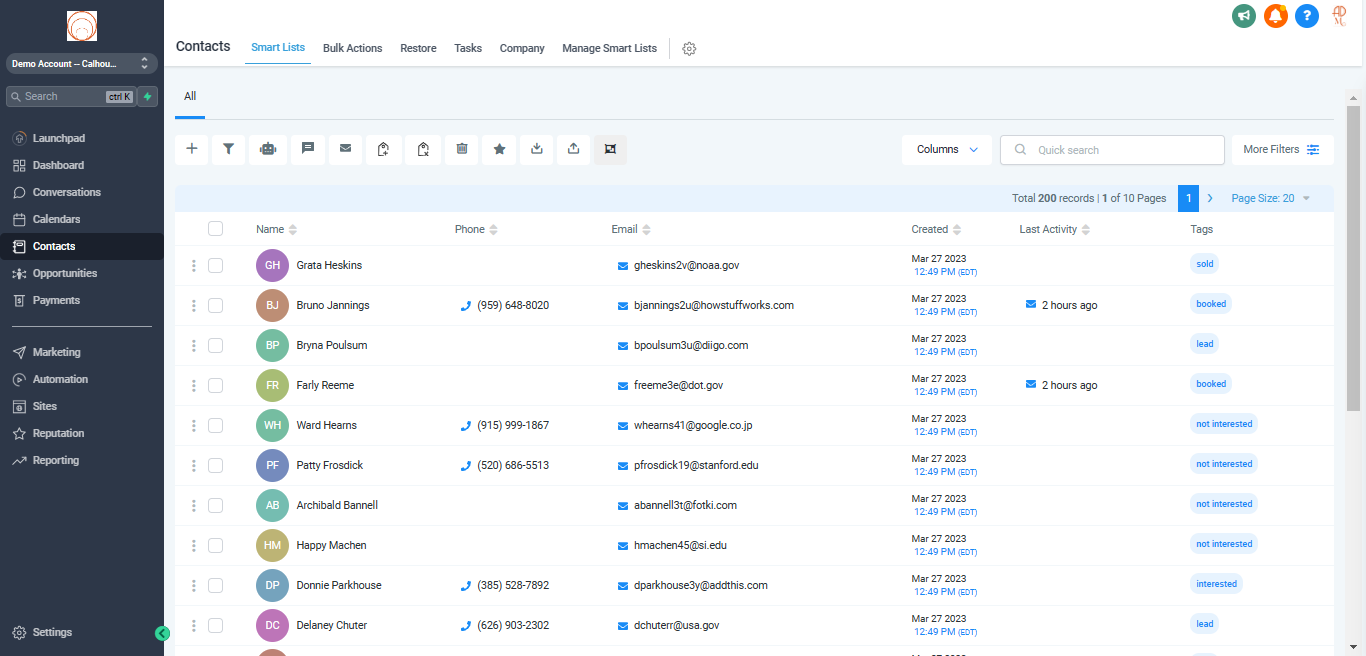Click the robot automation icon
This screenshot has height=656, width=1366.
(267, 149)
